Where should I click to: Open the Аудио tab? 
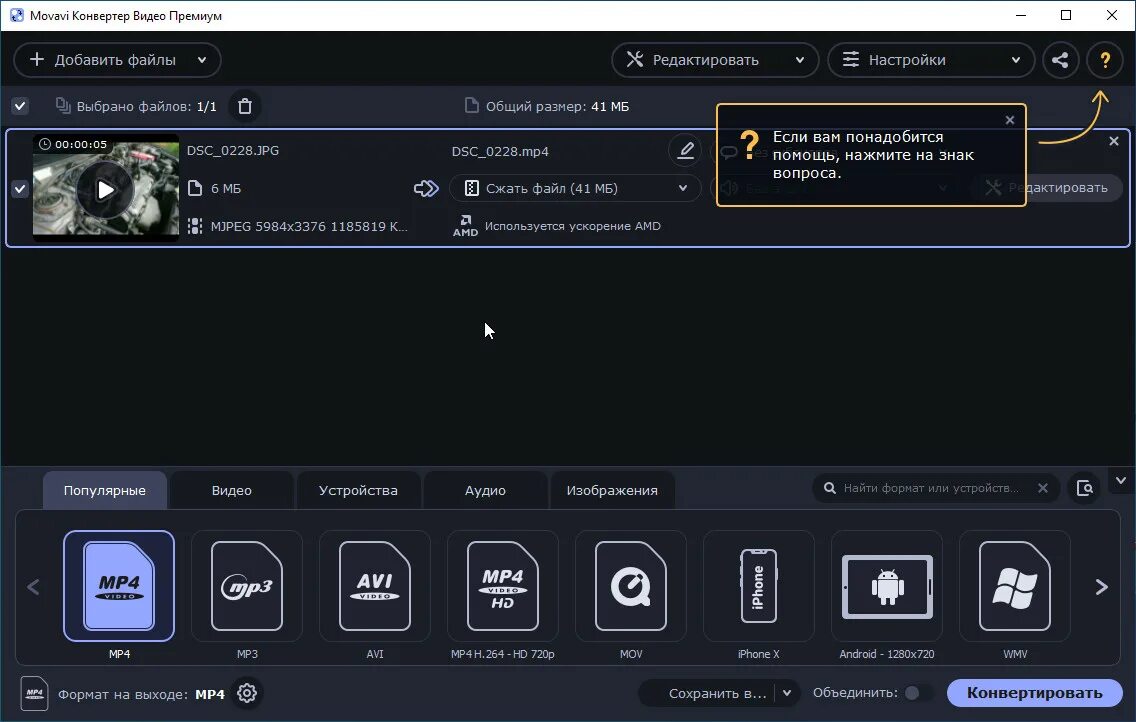coord(485,490)
